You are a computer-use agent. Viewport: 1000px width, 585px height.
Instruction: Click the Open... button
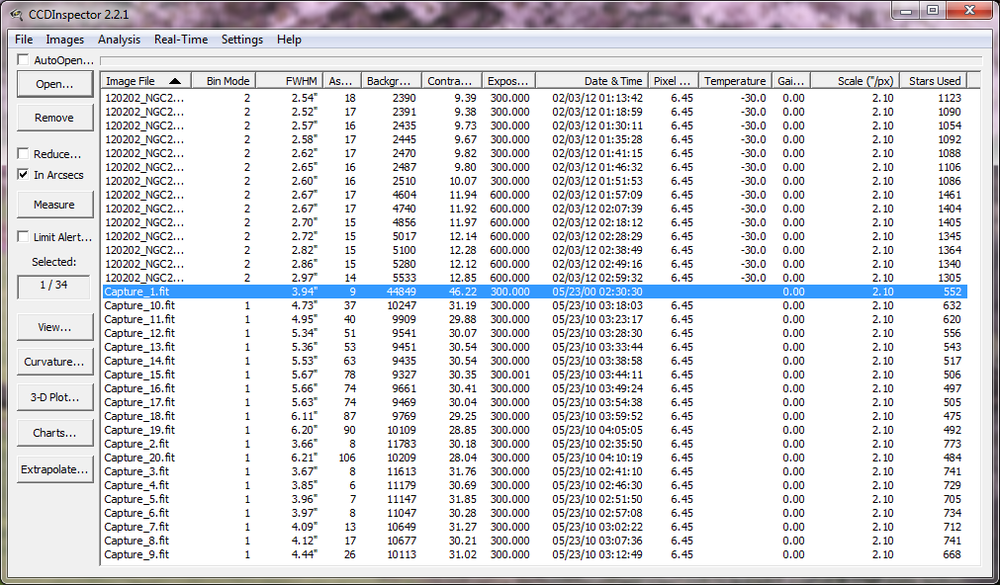point(55,84)
